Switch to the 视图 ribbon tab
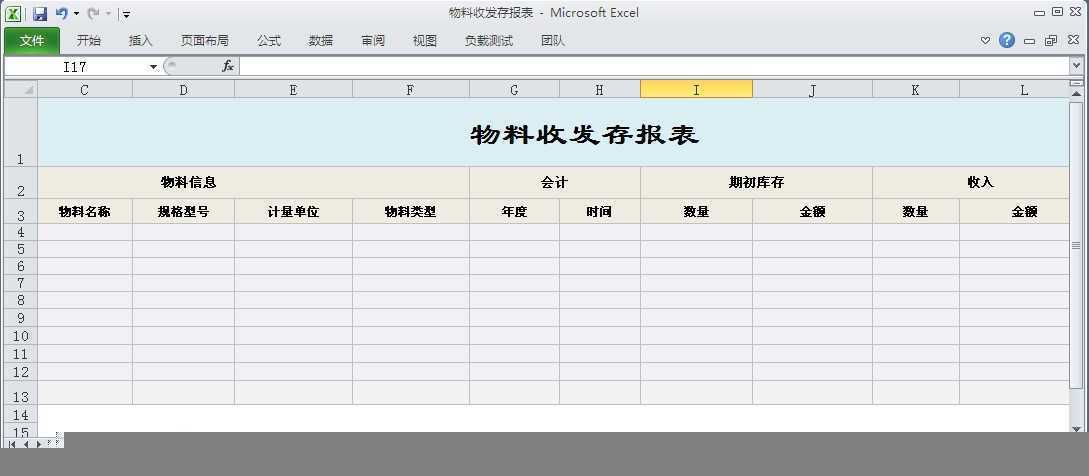Viewport: 1089px width, 476px height. [425, 41]
